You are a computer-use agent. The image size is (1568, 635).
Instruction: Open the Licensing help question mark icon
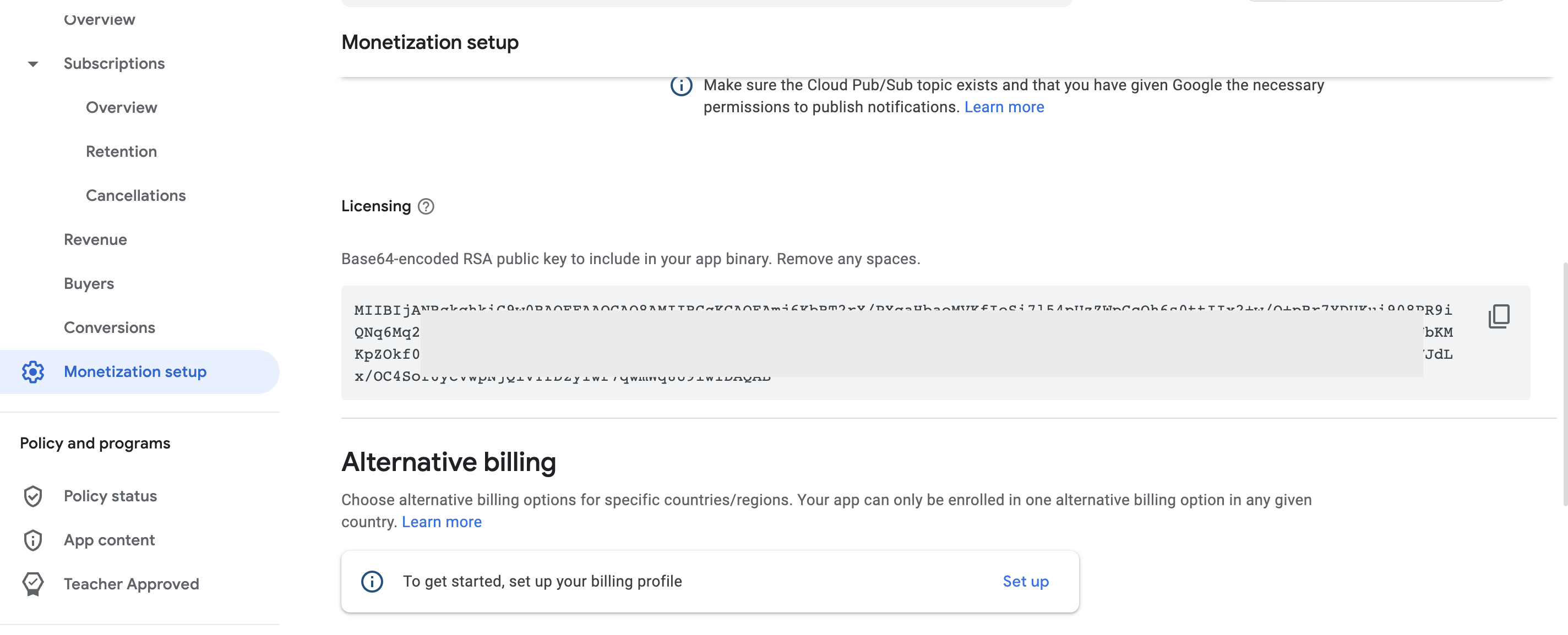pos(426,207)
